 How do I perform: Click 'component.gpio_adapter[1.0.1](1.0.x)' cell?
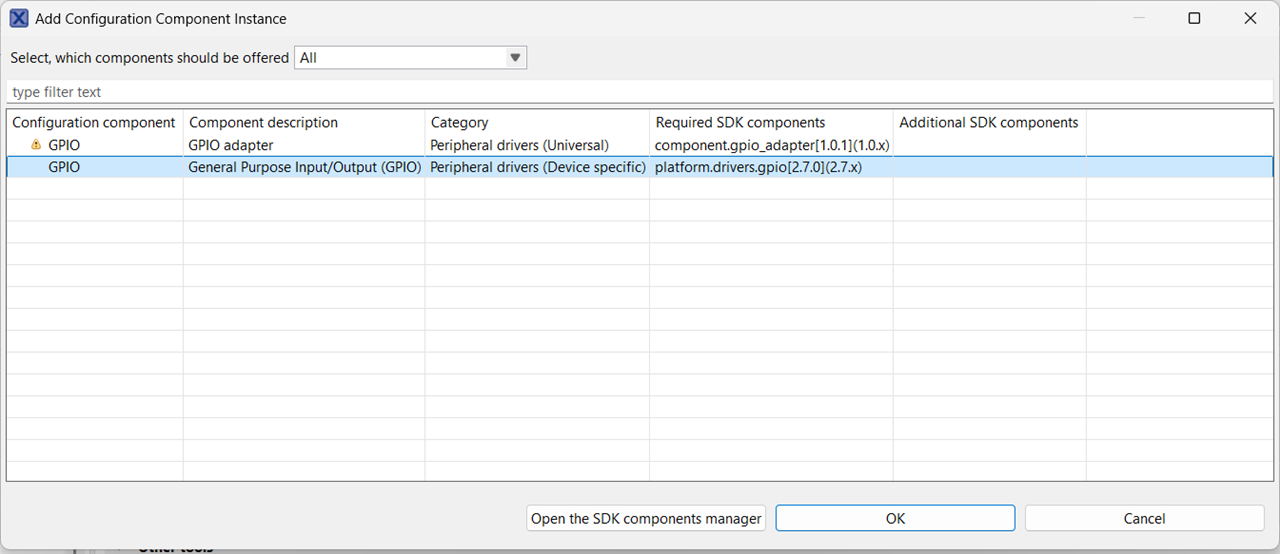(x=772, y=145)
